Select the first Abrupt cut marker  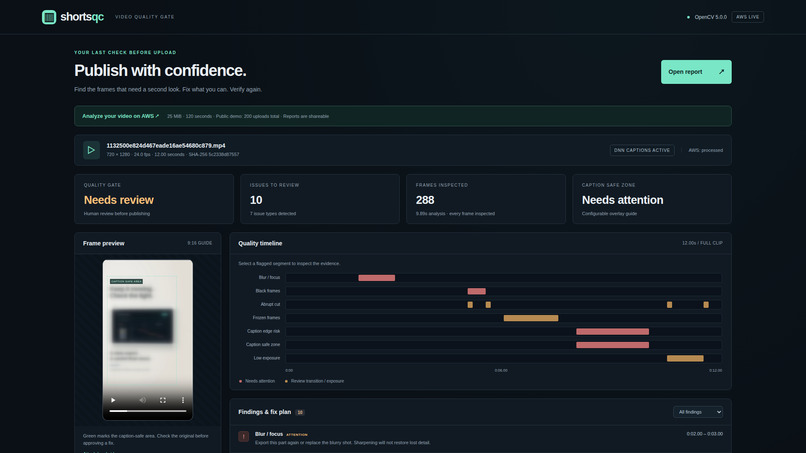(x=470, y=305)
